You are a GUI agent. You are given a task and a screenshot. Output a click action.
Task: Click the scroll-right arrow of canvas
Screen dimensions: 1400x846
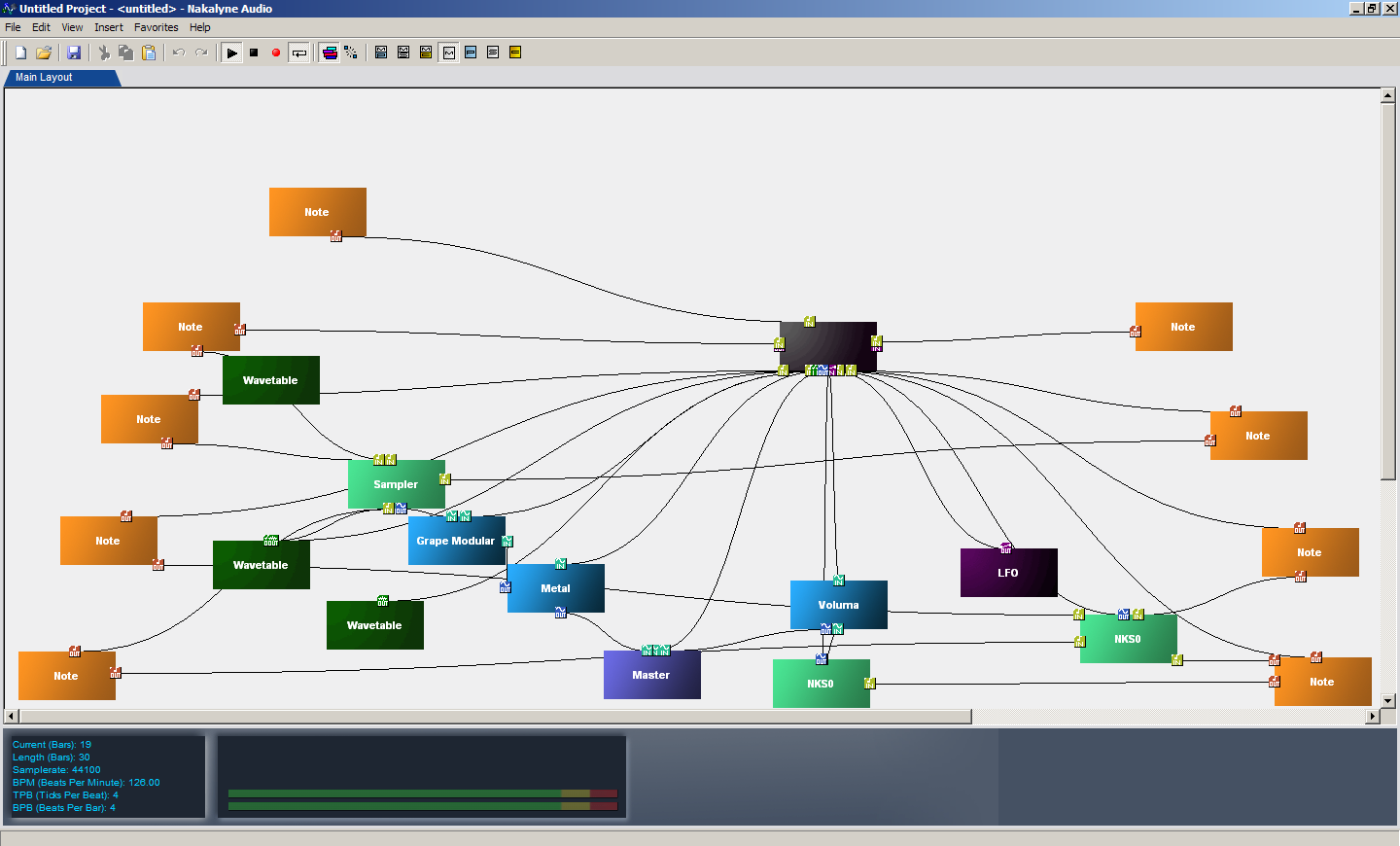[1373, 717]
